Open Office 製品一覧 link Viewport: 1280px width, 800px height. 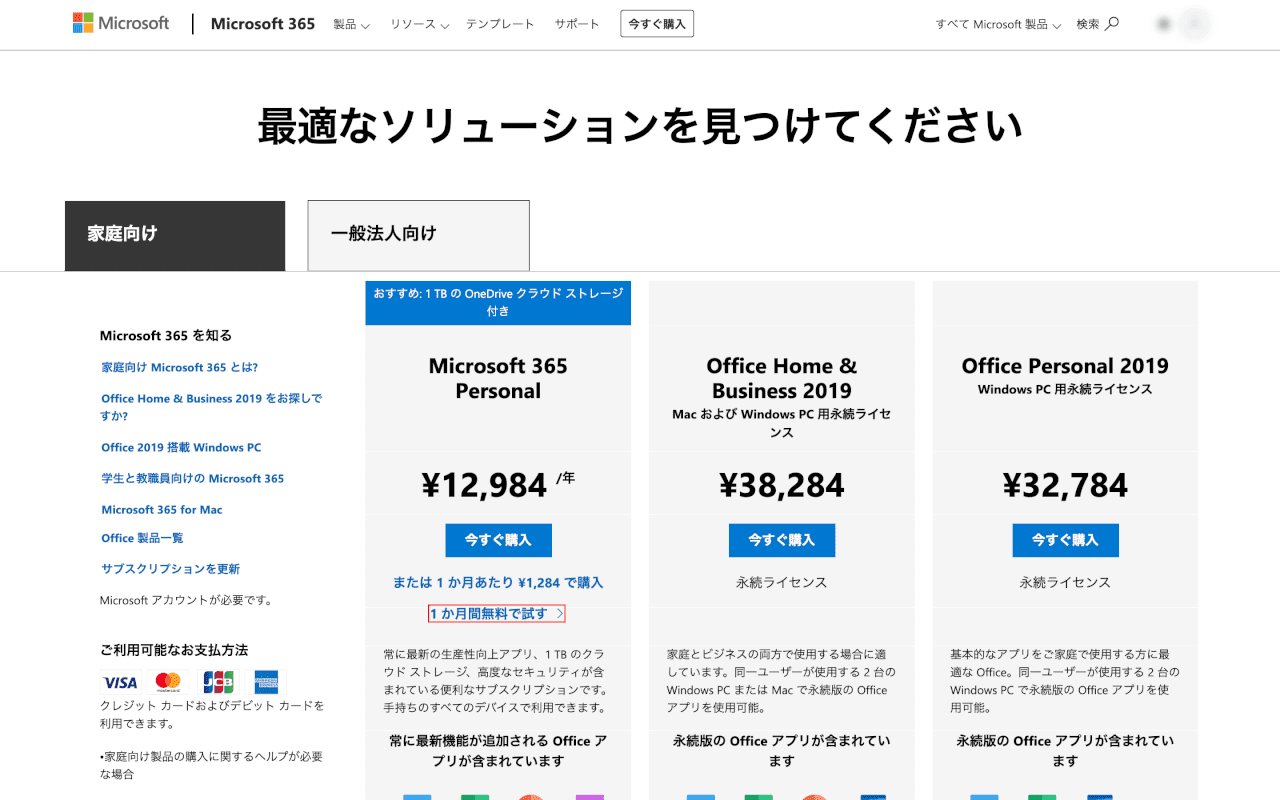click(142, 538)
